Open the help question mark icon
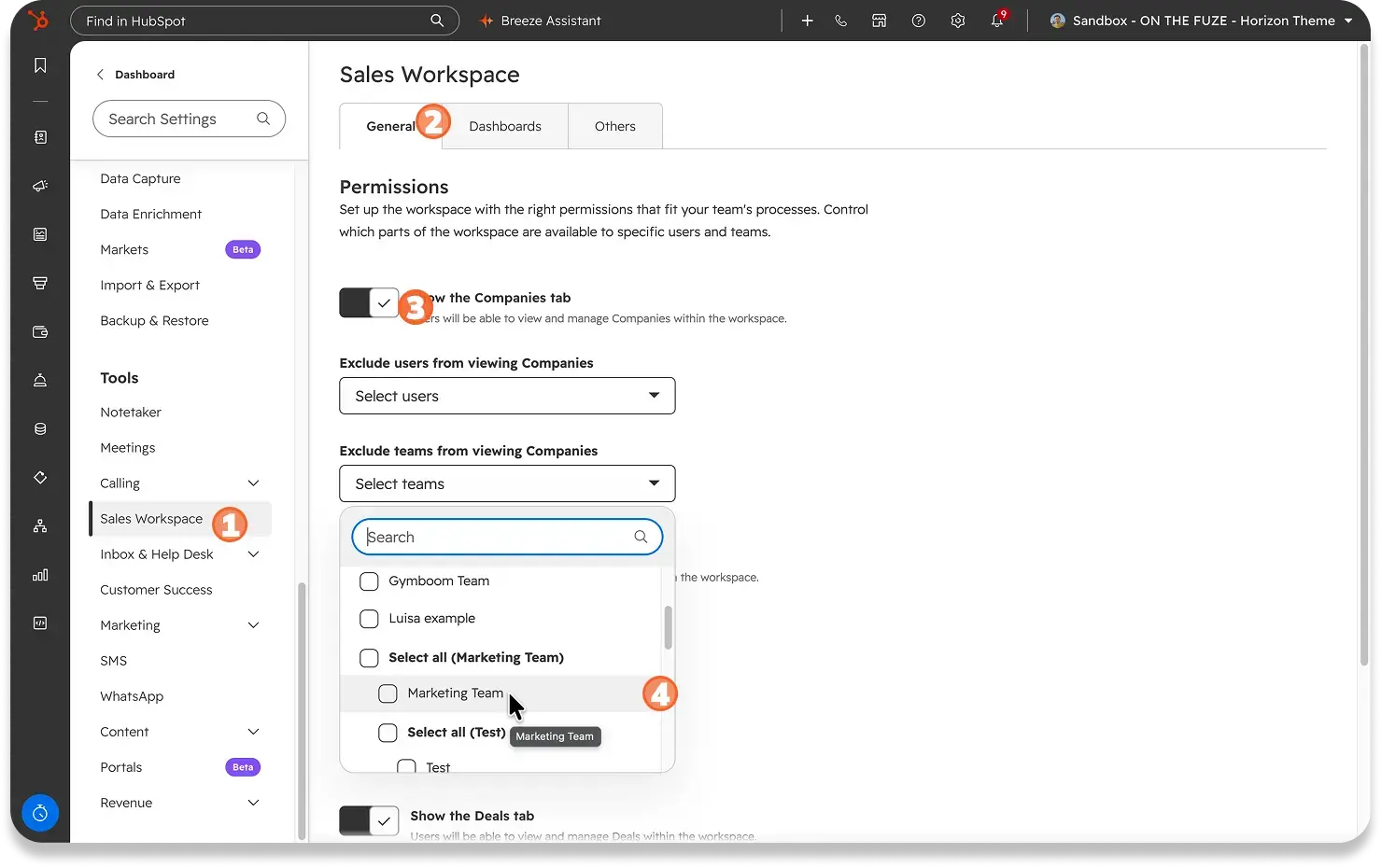 click(919, 21)
